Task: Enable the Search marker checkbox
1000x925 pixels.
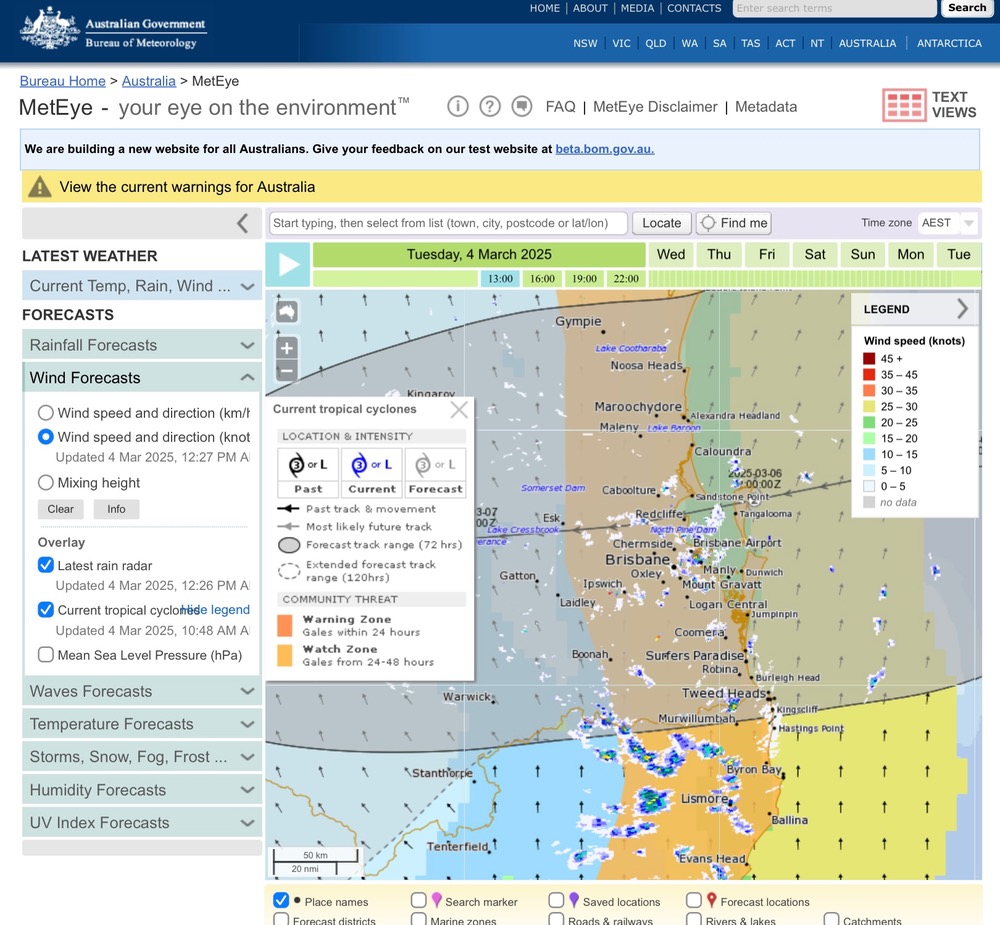Action: 418,901
